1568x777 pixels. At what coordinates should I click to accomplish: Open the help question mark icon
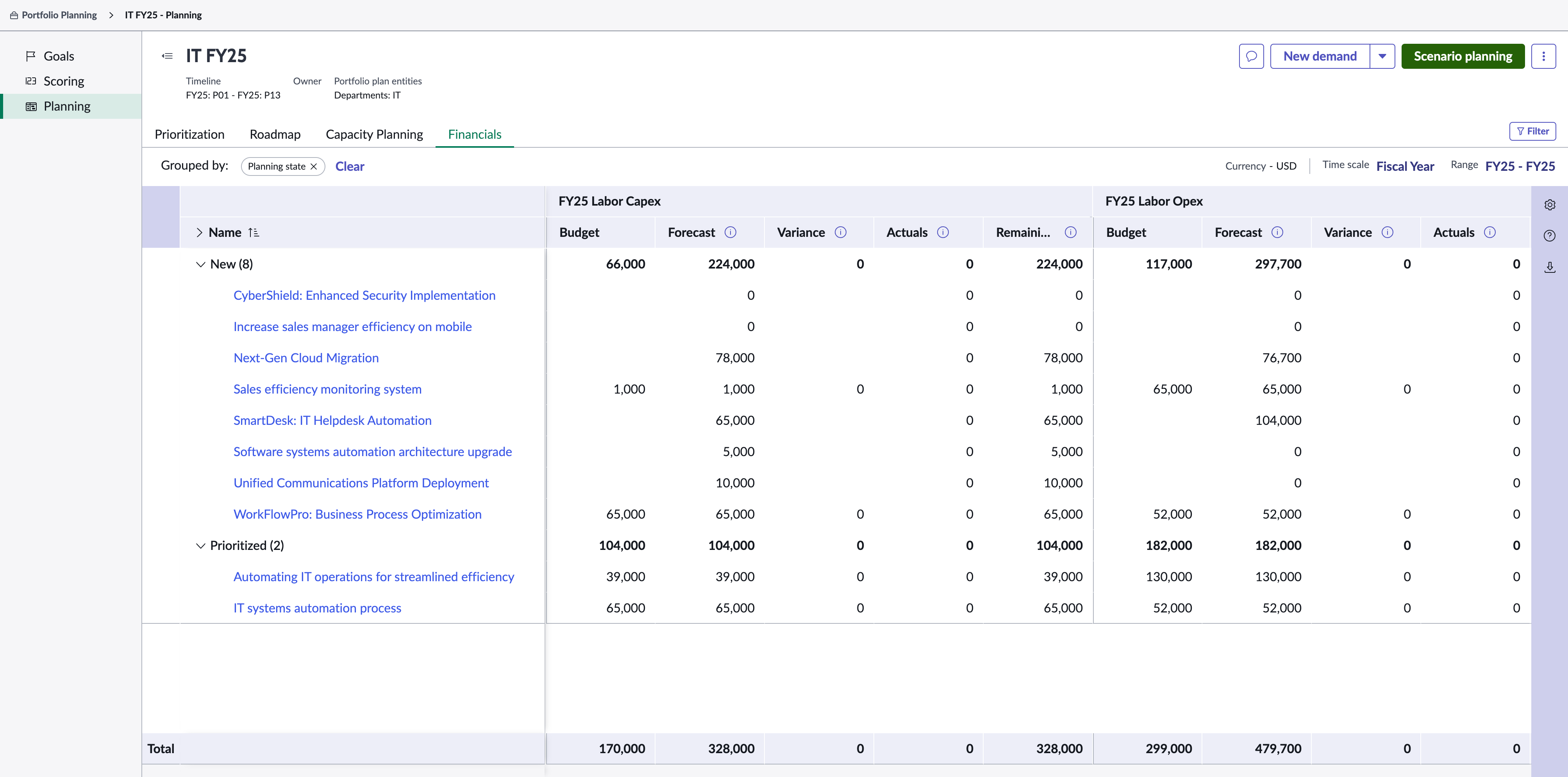coord(1549,236)
